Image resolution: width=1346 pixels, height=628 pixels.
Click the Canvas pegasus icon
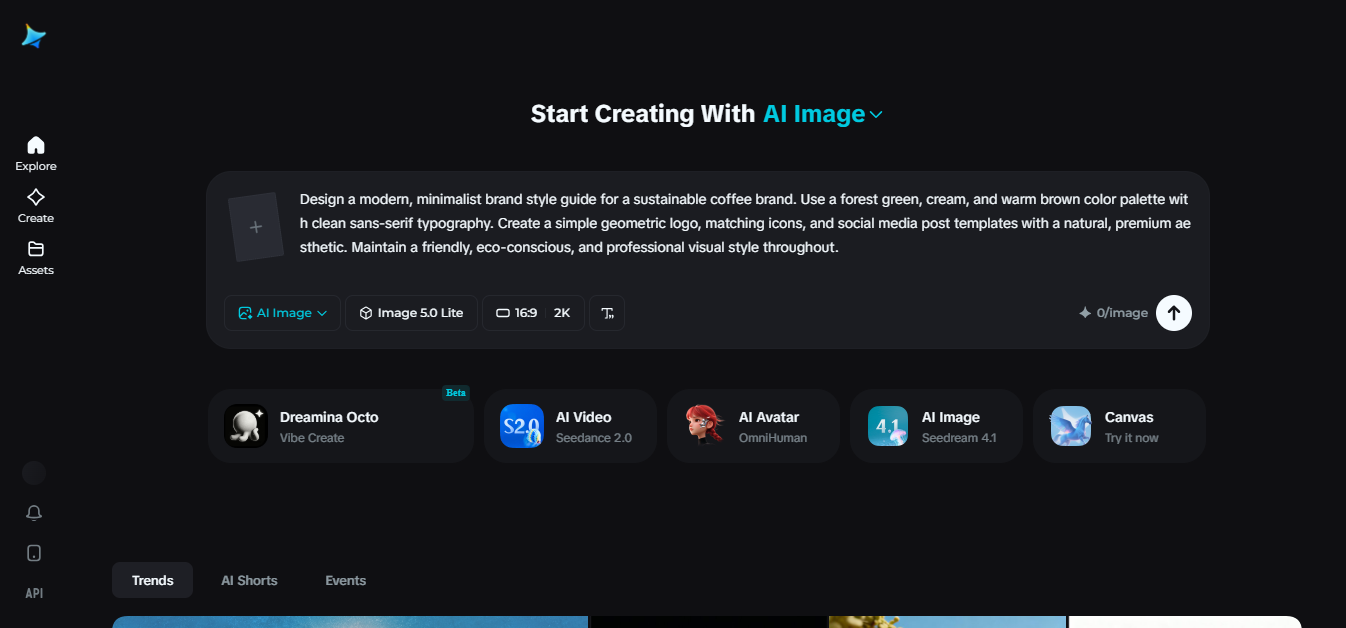[1071, 426]
